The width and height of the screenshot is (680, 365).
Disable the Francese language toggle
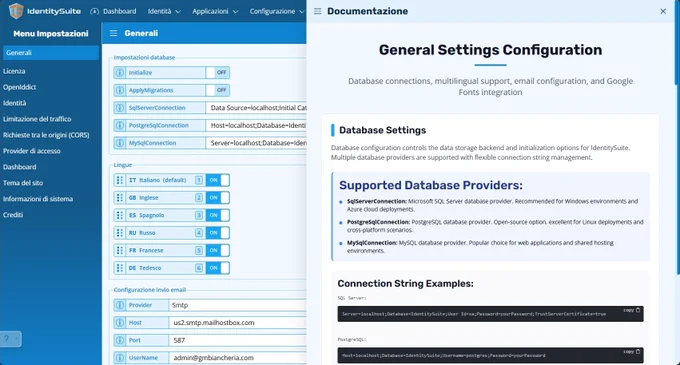point(218,250)
